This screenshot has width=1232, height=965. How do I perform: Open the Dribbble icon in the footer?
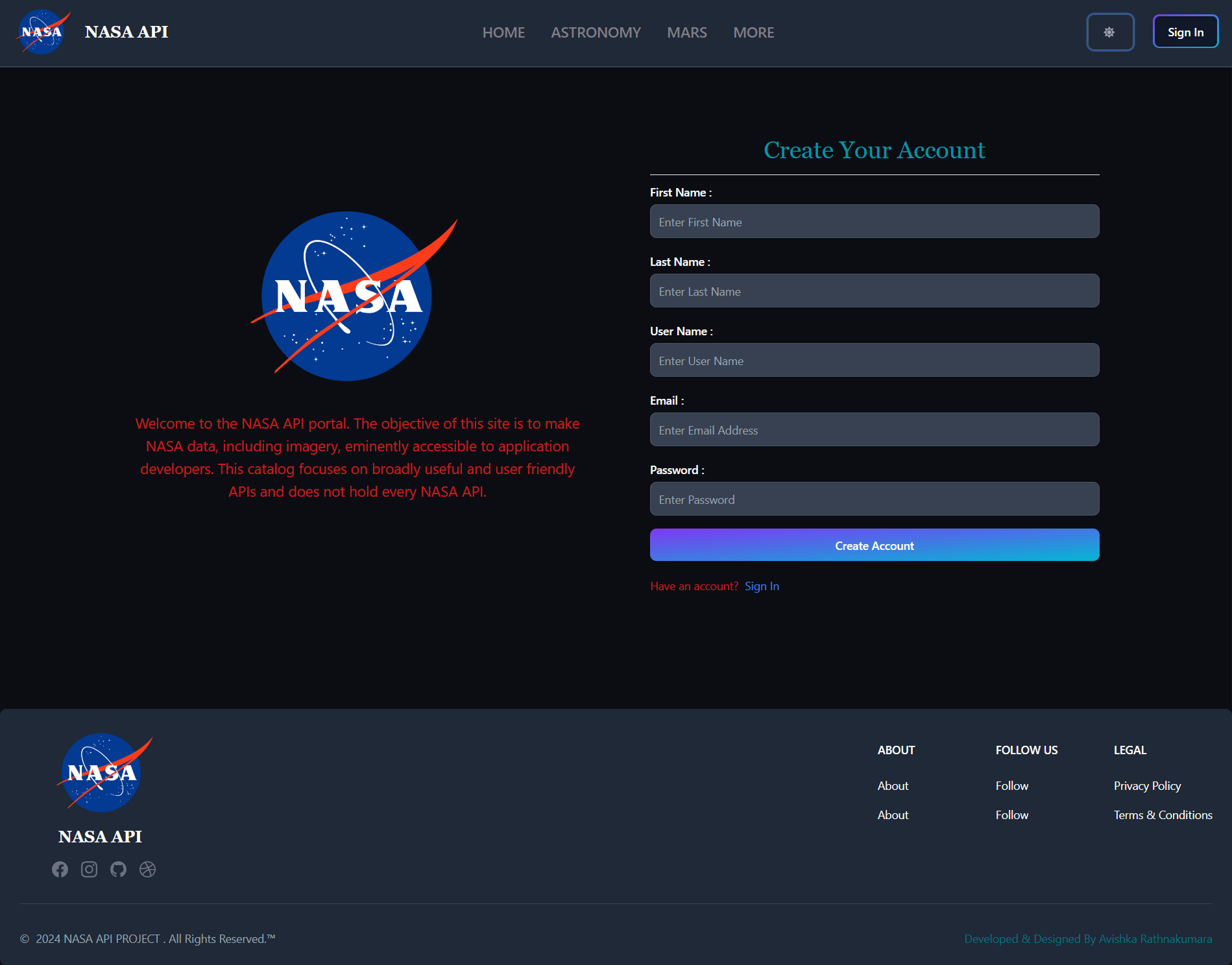click(147, 870)
